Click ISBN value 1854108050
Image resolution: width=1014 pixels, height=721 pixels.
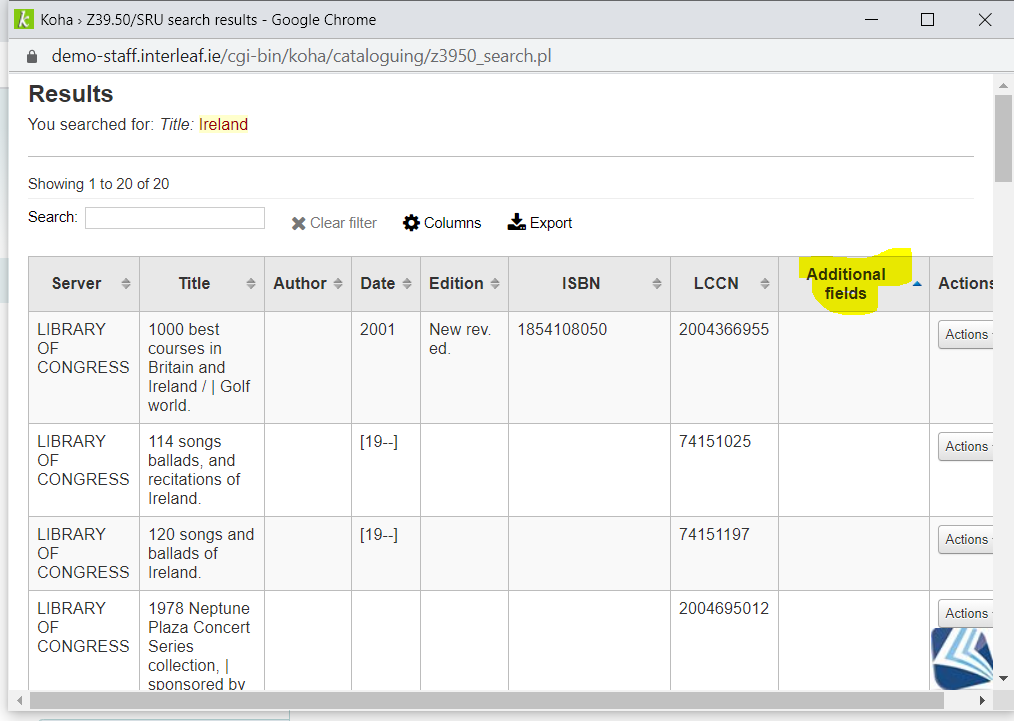(x=562, y=329)
